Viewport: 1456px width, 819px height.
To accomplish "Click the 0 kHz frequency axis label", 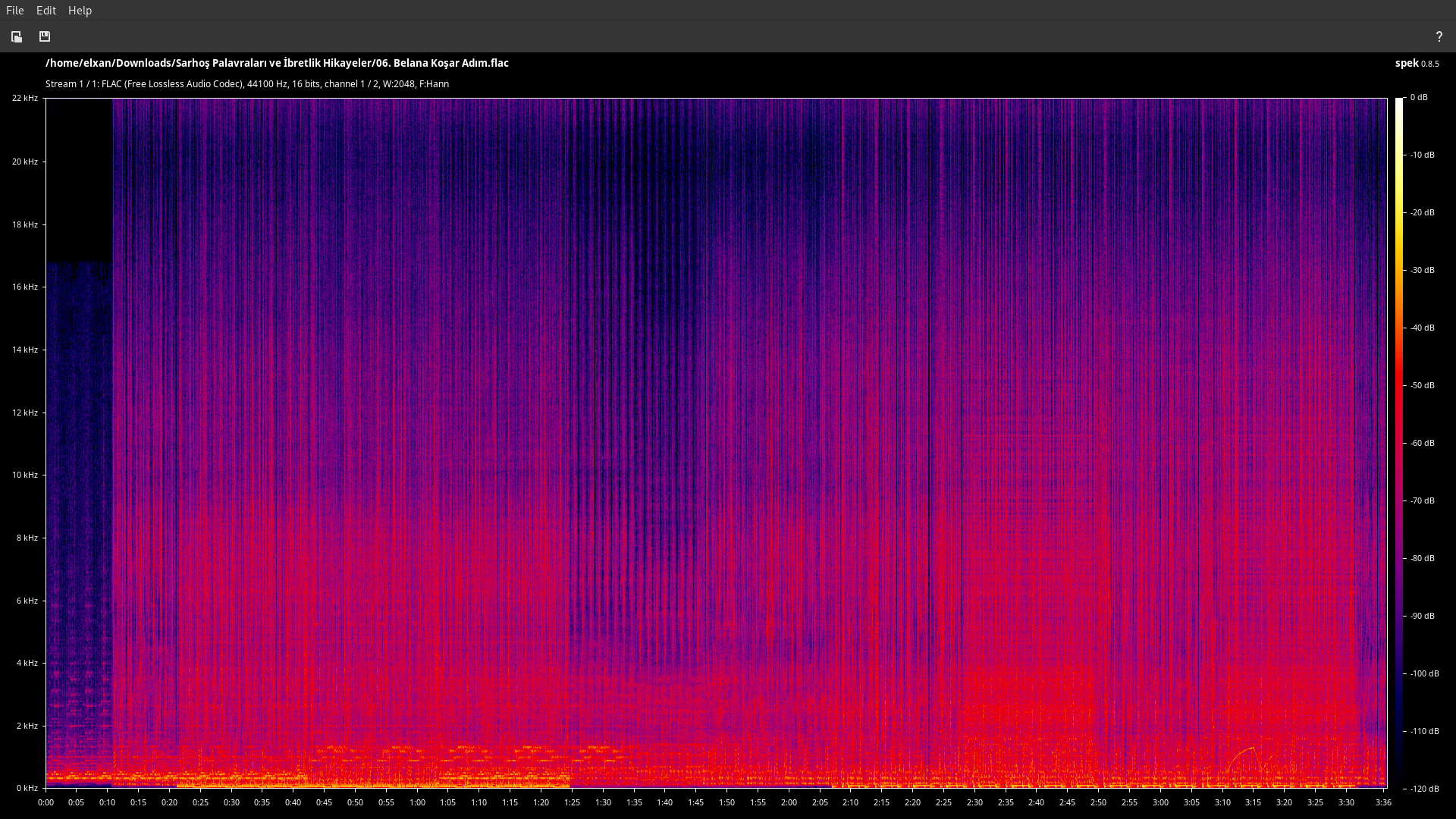I will [x=27, y=788].
